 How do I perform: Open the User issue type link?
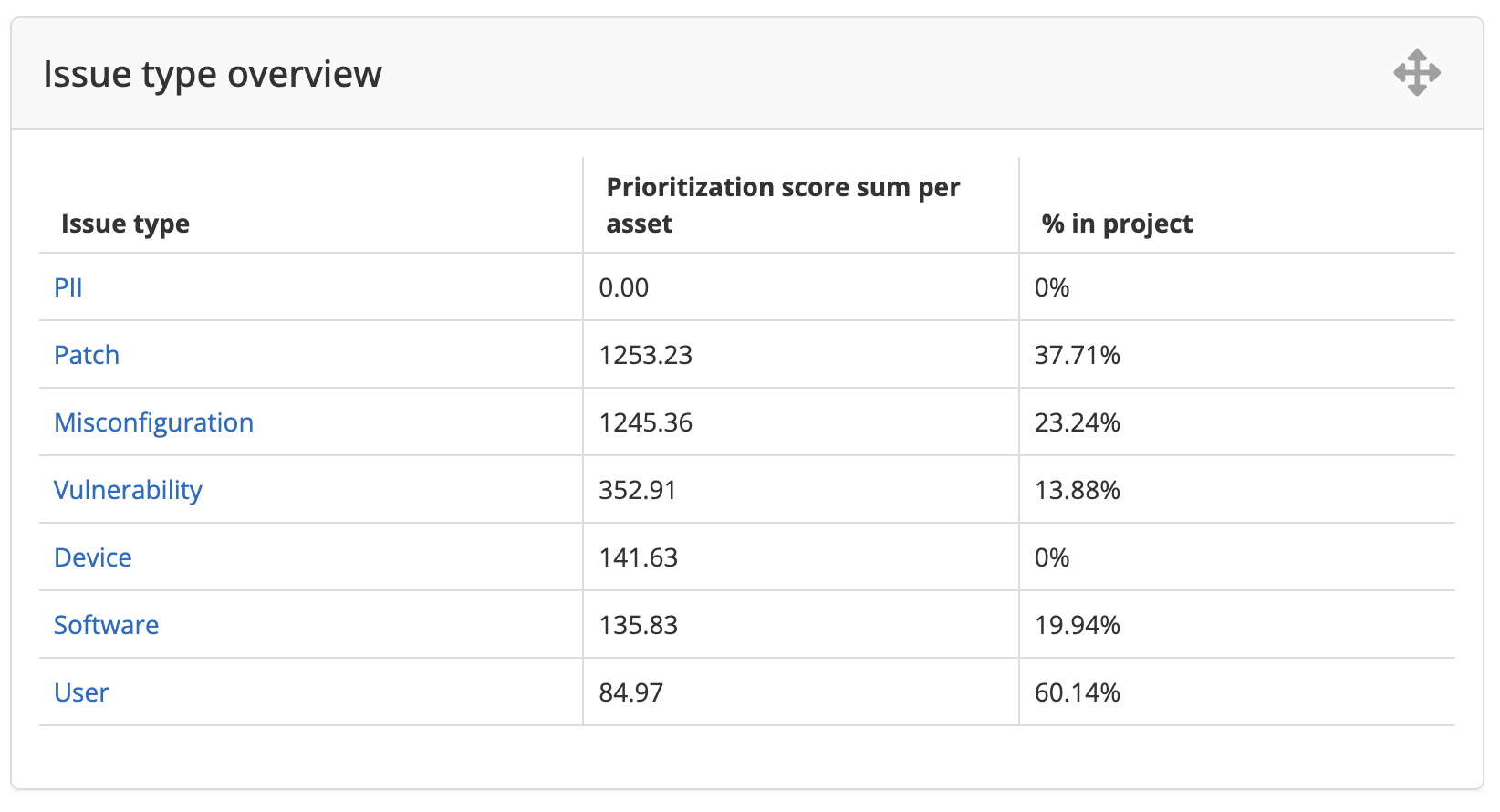click(x=81, y=692)
